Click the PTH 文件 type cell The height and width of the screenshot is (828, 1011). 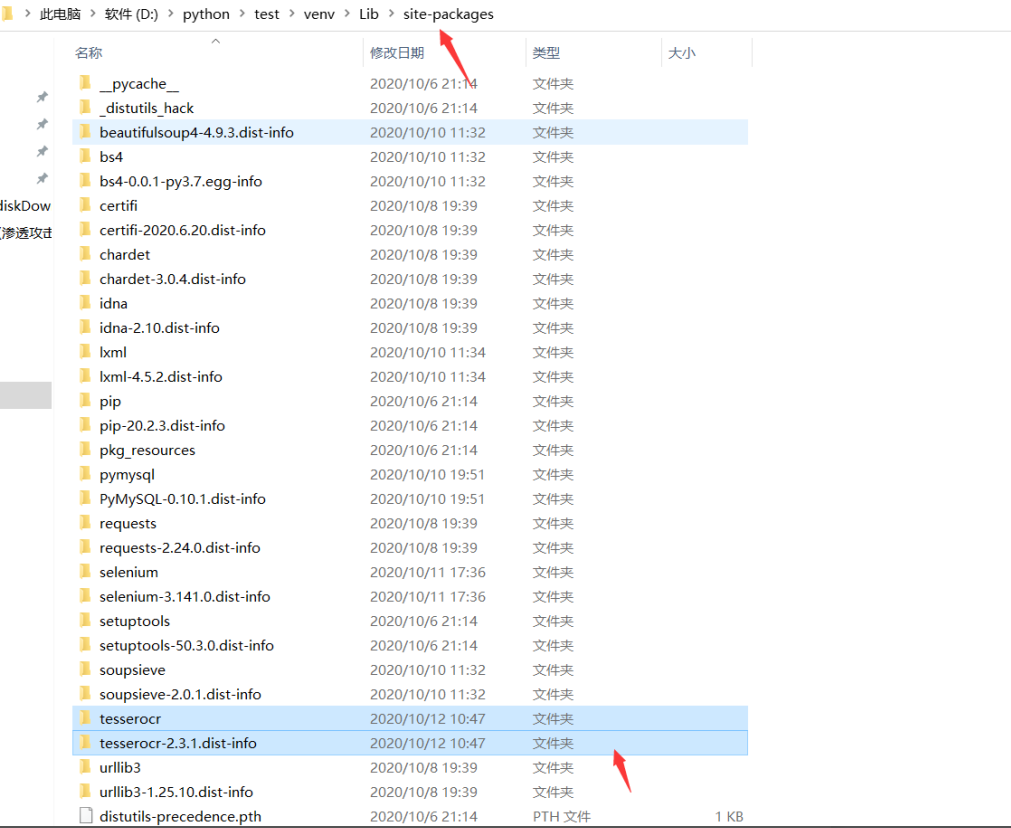[x=561, y=816]
